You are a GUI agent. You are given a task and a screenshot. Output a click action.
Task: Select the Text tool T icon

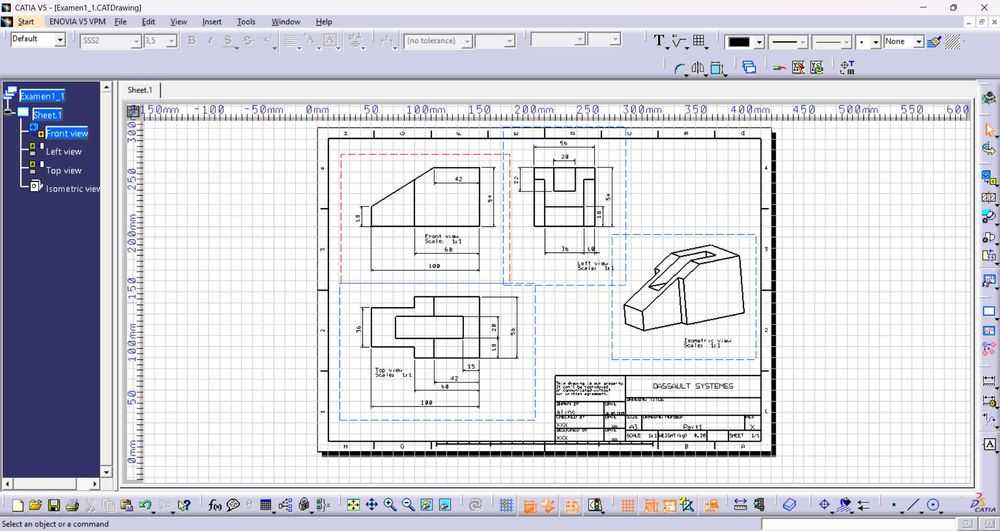pyautogui.click(x=659, y=41)
